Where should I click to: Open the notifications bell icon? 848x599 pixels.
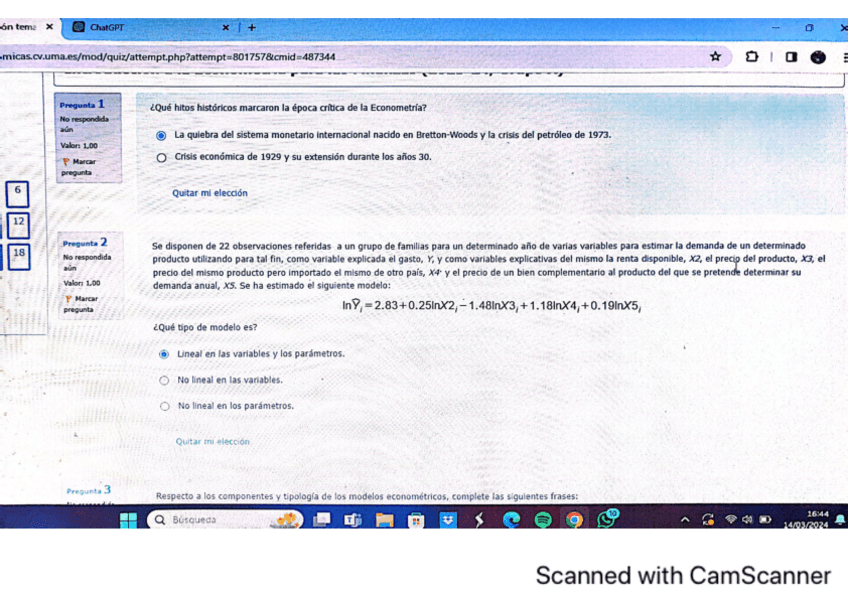click(840, 520)
